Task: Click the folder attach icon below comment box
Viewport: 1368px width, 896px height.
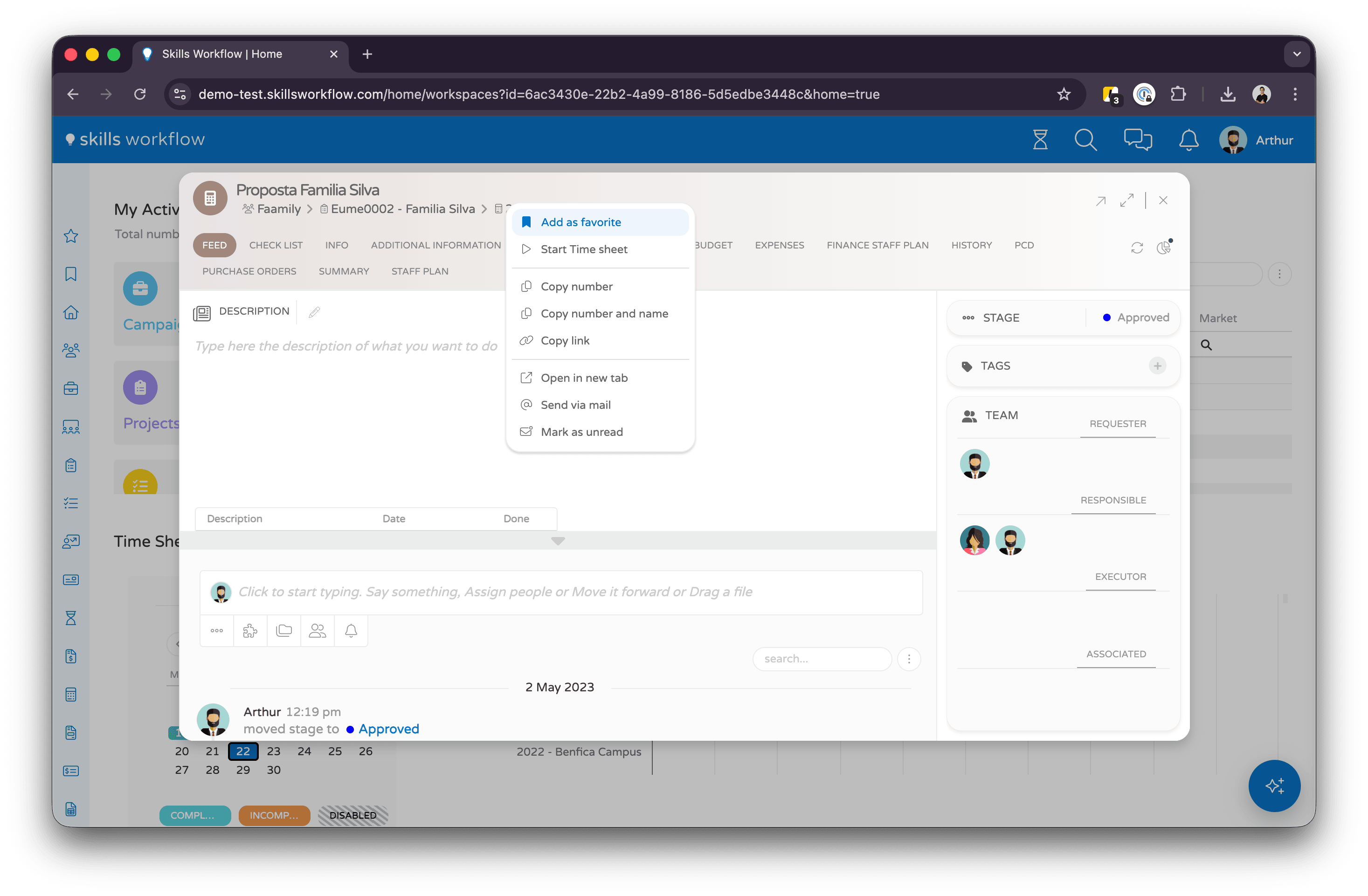Action: point(284,630)
